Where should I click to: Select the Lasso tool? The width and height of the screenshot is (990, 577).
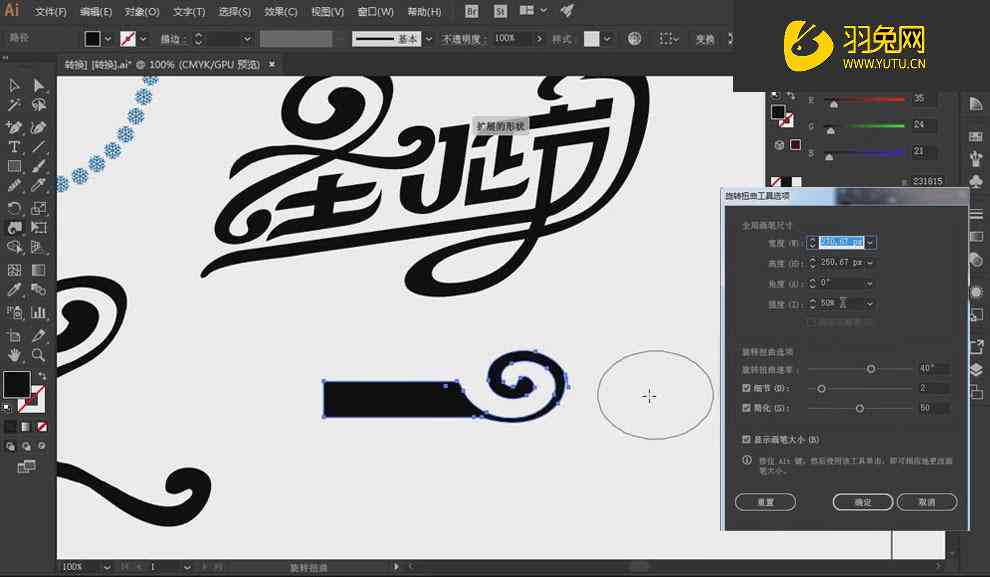pos(39,105)
